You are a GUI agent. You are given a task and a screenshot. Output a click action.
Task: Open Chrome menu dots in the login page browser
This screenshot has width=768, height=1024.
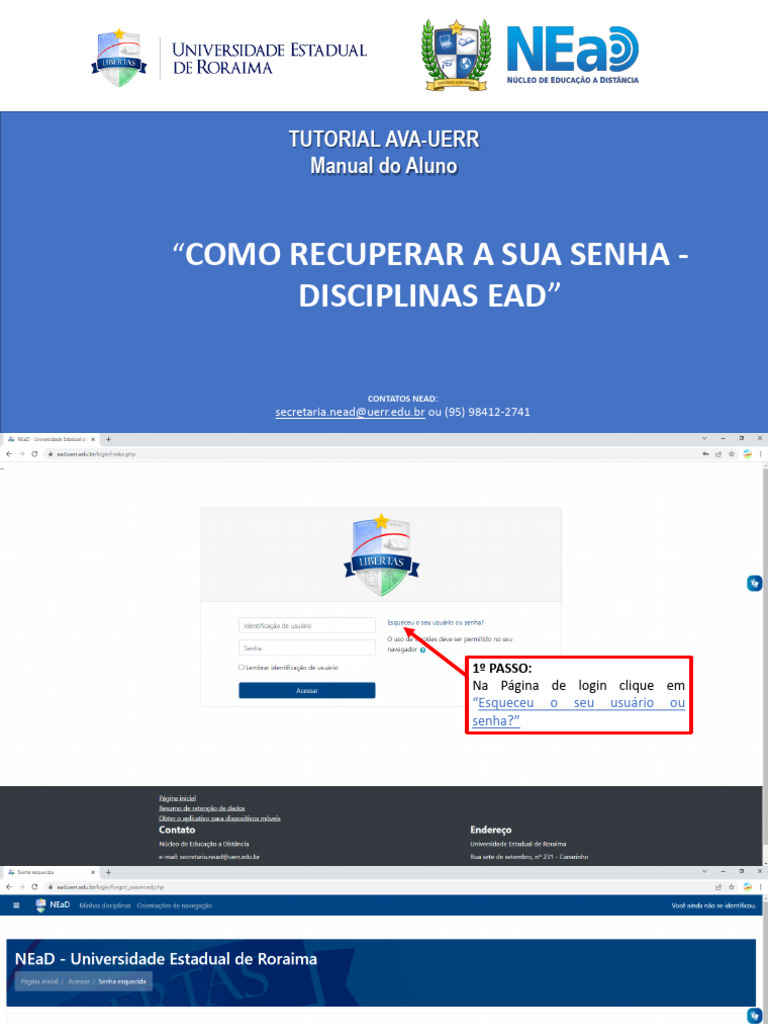760,454
